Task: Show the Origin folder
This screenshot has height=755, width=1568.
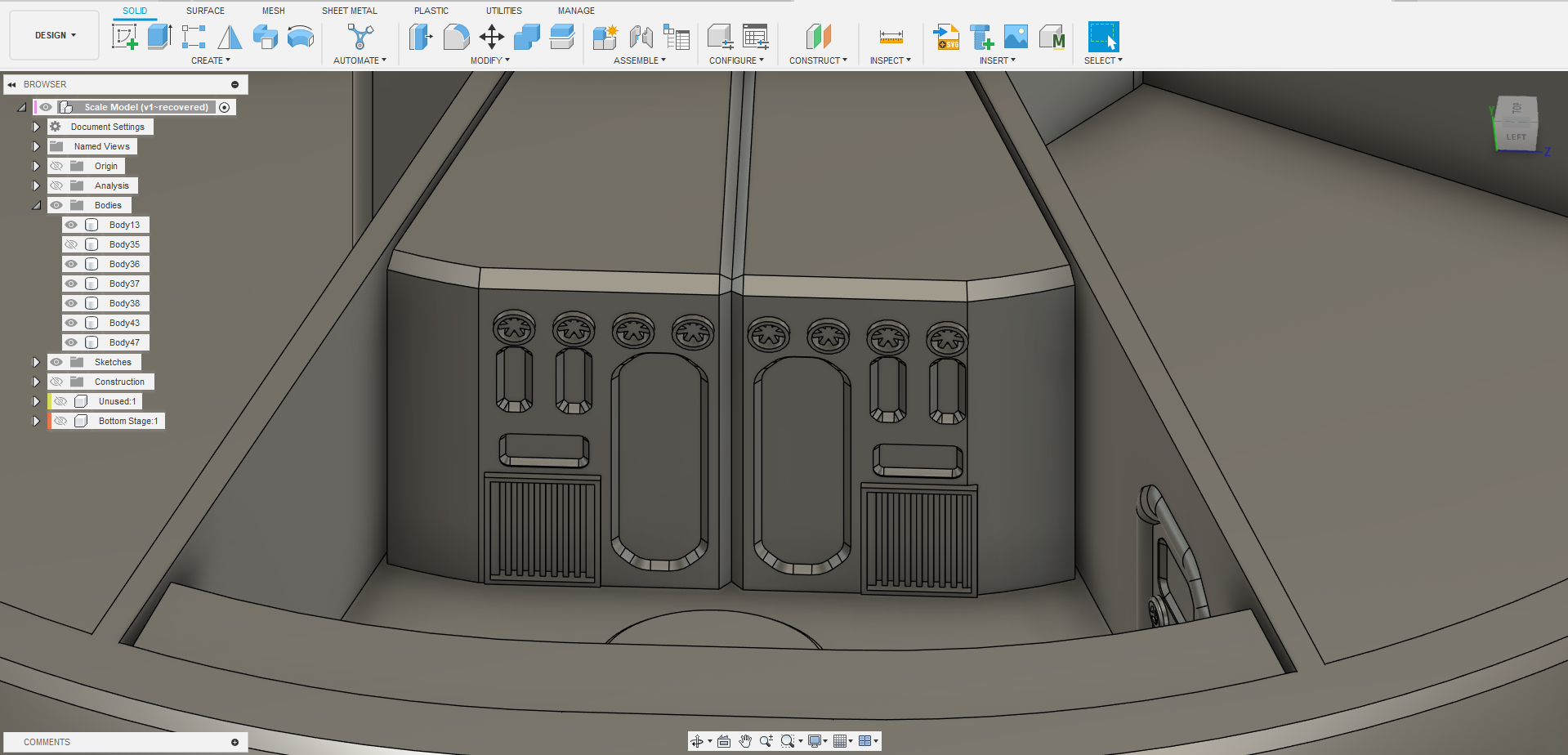Action: (56, 166)
